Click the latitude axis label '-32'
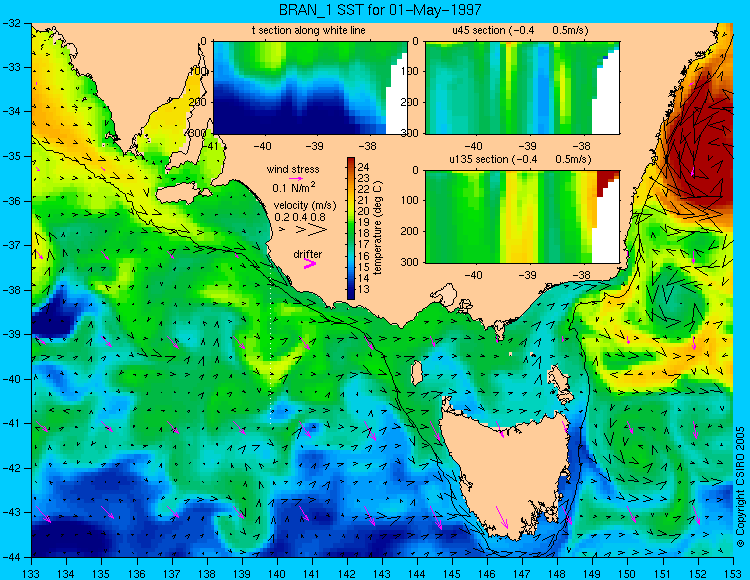The image size is (750, 580). coord(12,23)
